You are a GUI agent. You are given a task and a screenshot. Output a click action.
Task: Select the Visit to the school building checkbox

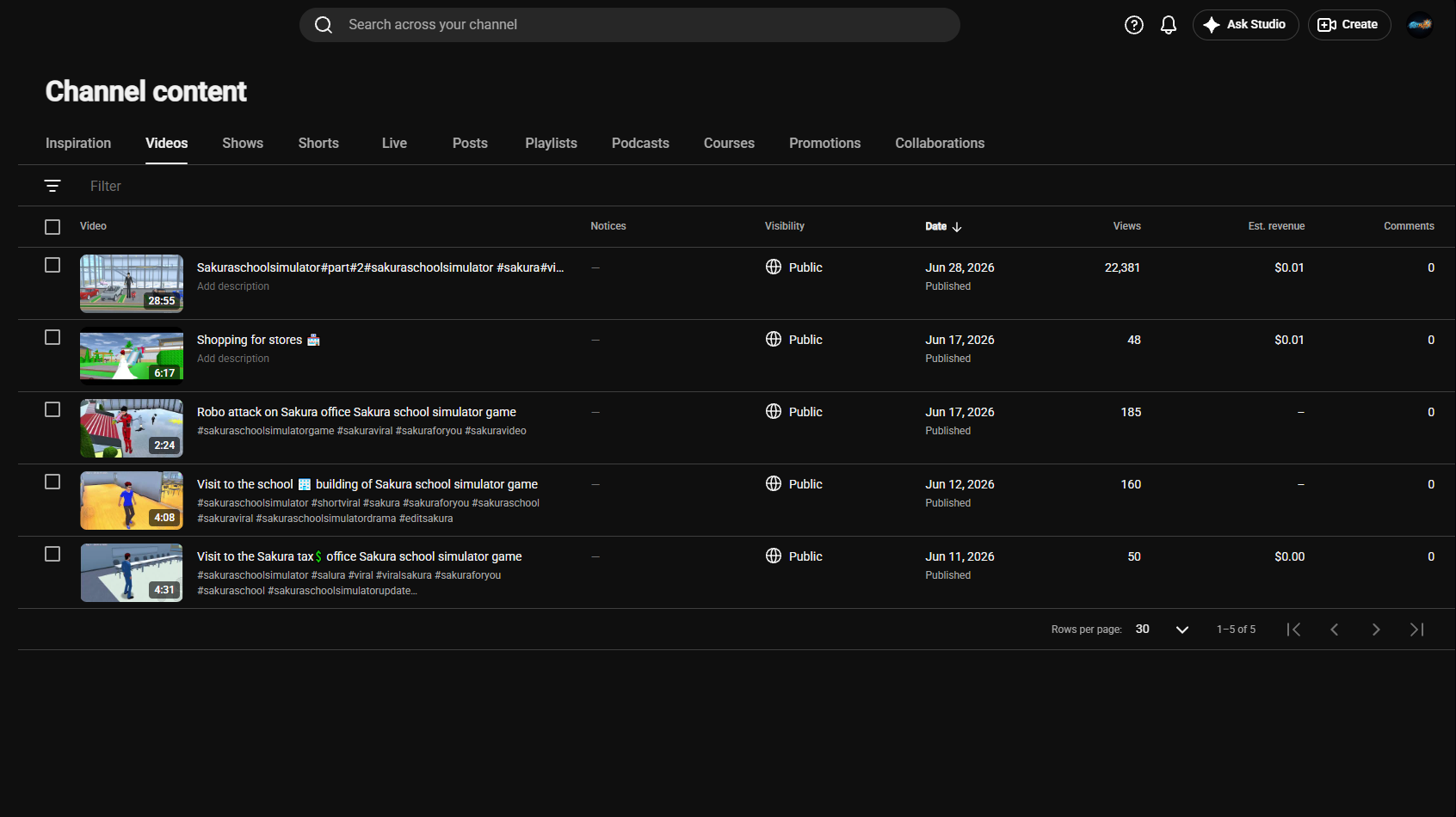[52, 482]
